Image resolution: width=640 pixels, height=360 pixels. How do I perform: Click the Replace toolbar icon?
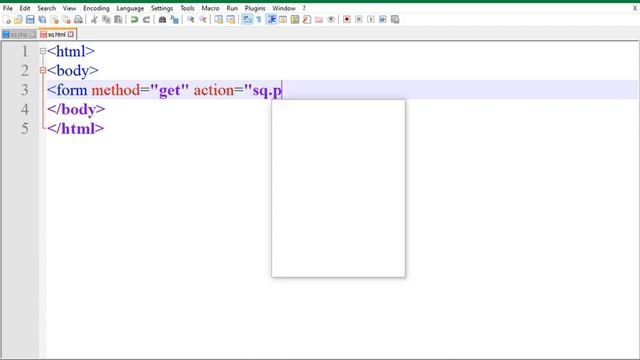174,20
